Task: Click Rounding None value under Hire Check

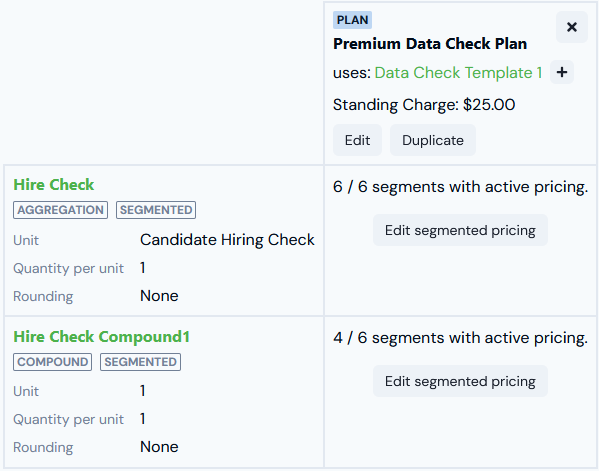Action: [159, 296]
